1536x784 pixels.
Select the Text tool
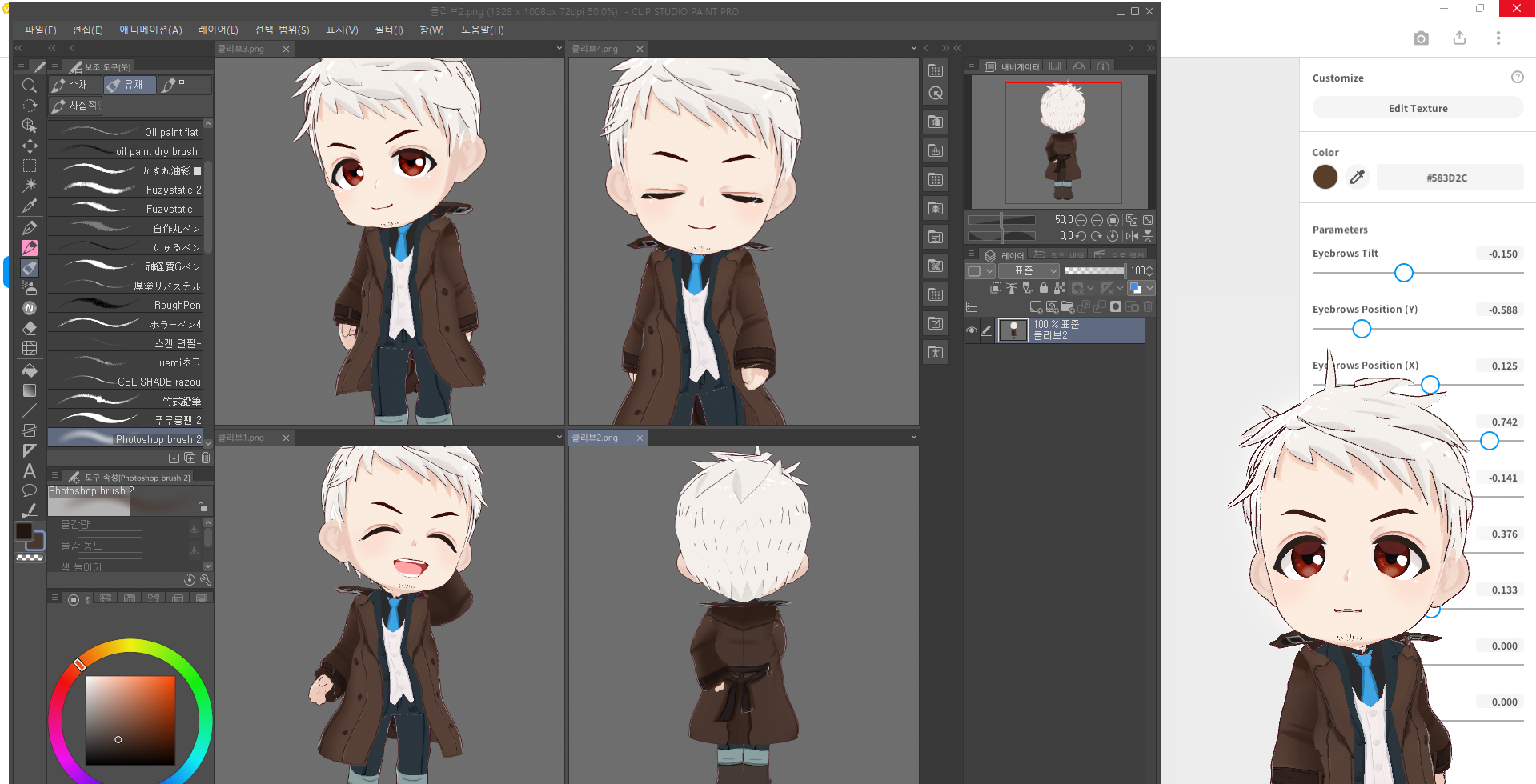pos(30,470)
